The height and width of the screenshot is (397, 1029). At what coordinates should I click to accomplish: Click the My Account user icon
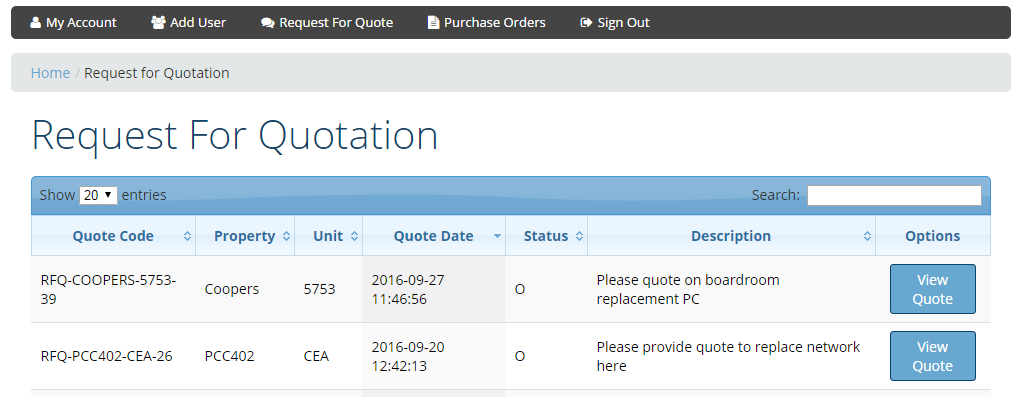(x=35, y=22)
